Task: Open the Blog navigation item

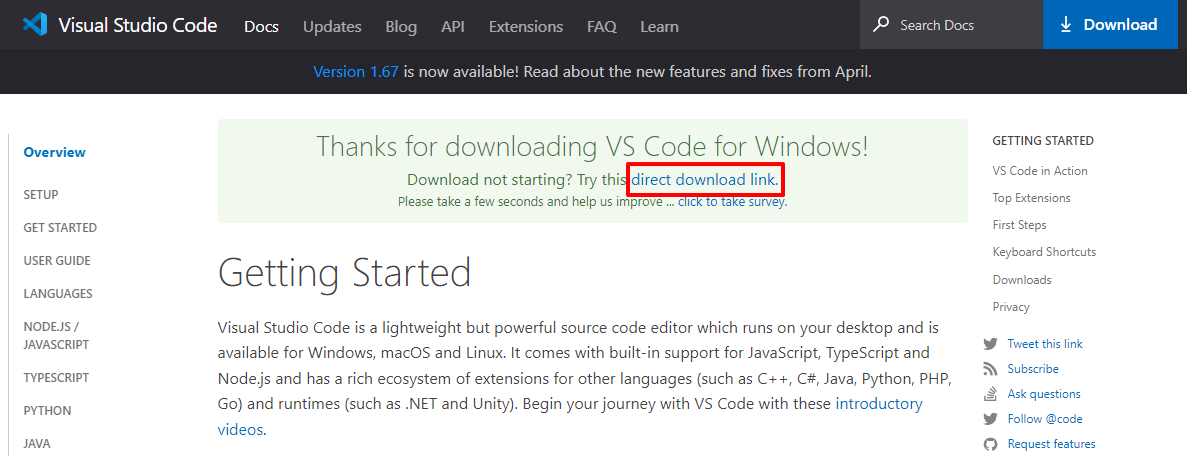Action: (401, 27)
